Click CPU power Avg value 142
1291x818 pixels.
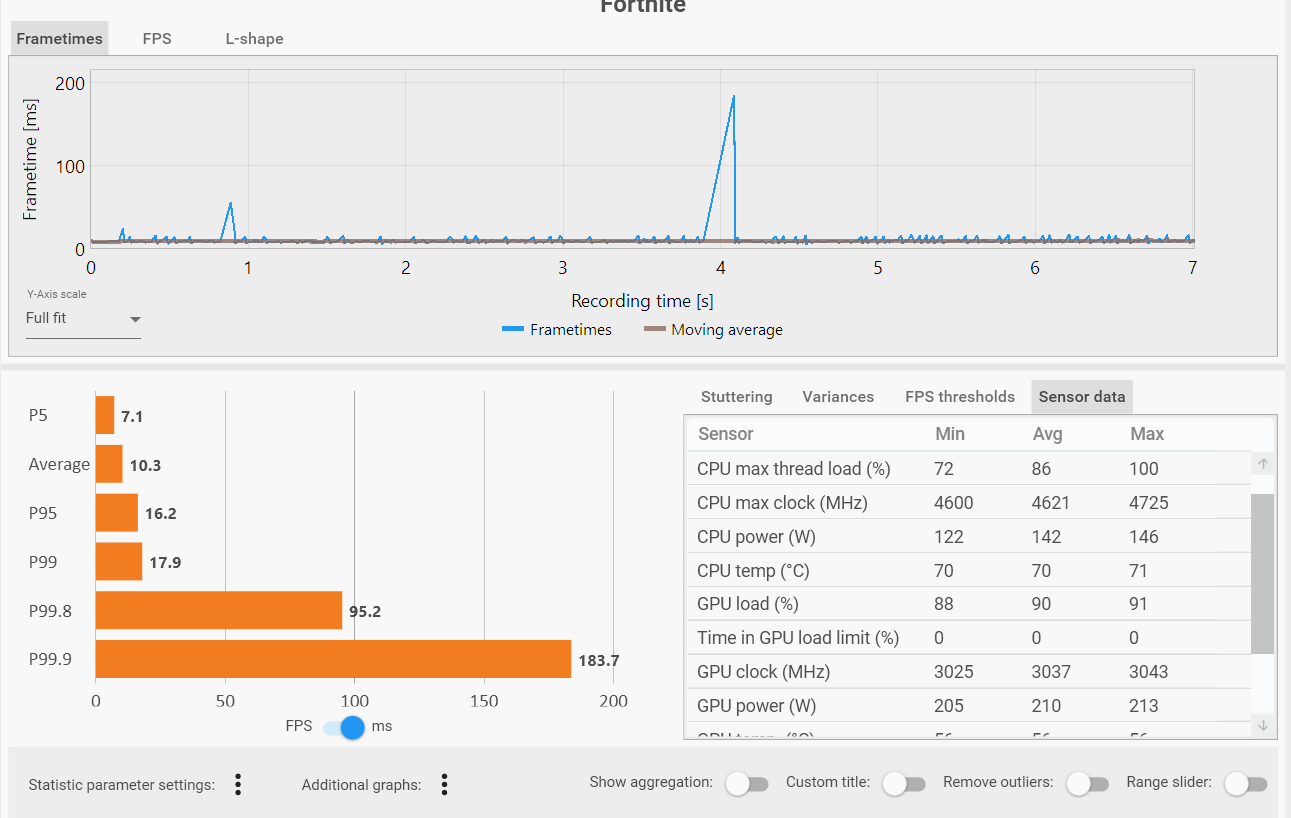tap(1047, 537)
